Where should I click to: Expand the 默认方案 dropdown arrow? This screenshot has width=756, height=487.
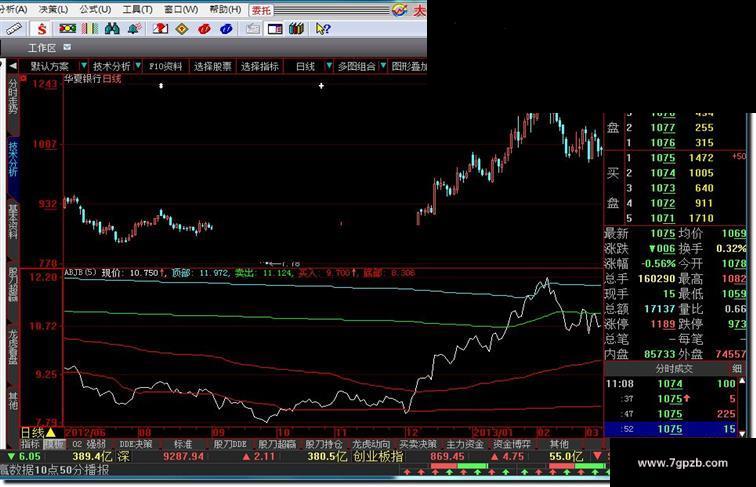(x=83, y=66)
